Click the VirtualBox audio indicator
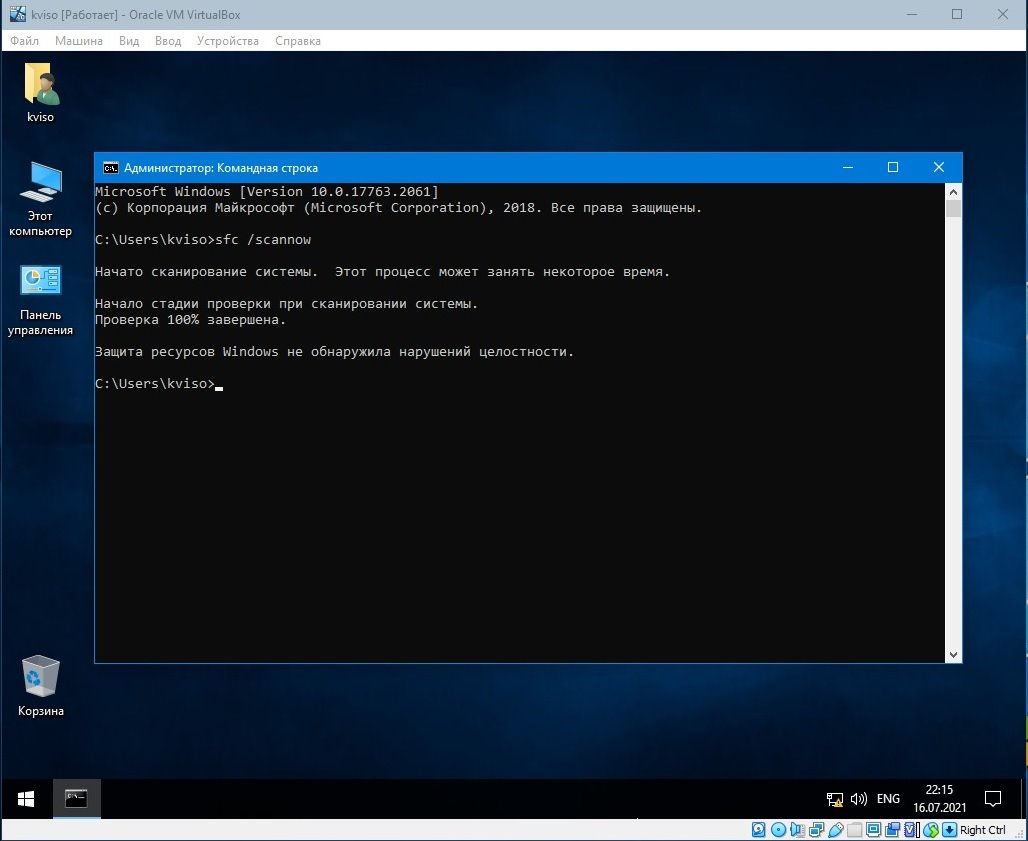The image size is (1028, 841). [x=797, y=830]
